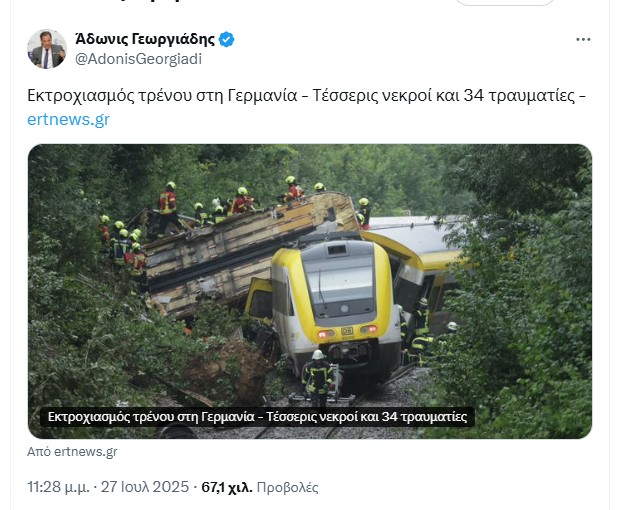
Task: Open the @AdonisGeorgiadi handle
Action: [x=138, y=59]
